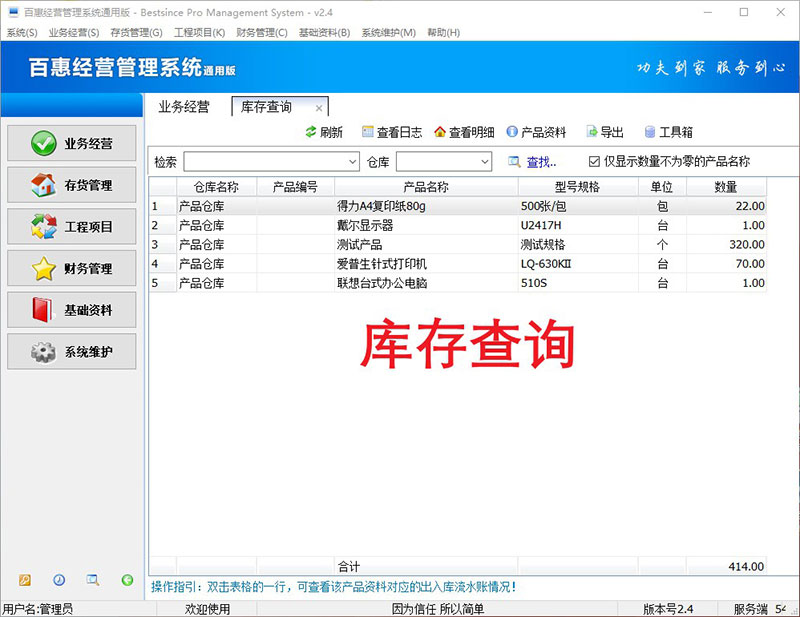Close the 库存查询 tab

[x=319, y=108]
